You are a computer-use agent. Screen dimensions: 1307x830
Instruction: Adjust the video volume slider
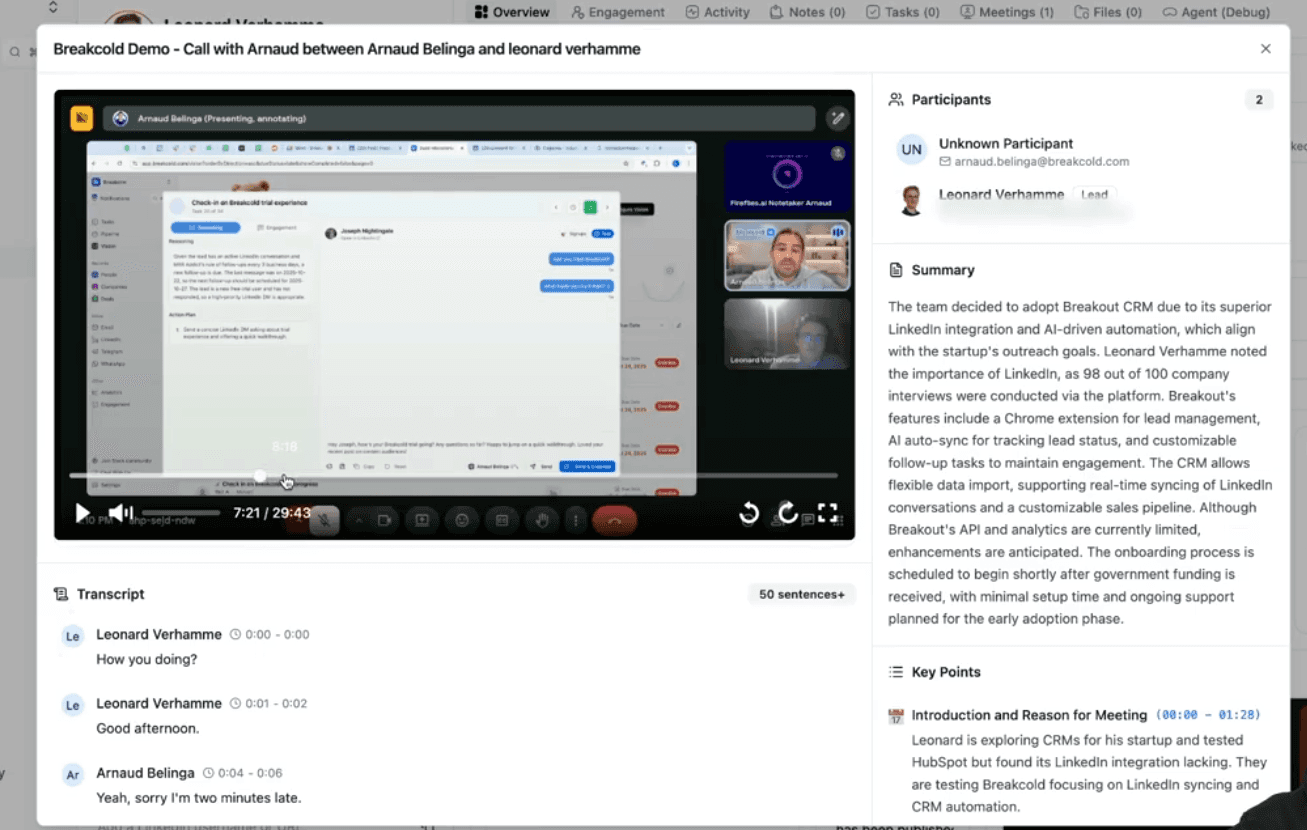[181, 513]
